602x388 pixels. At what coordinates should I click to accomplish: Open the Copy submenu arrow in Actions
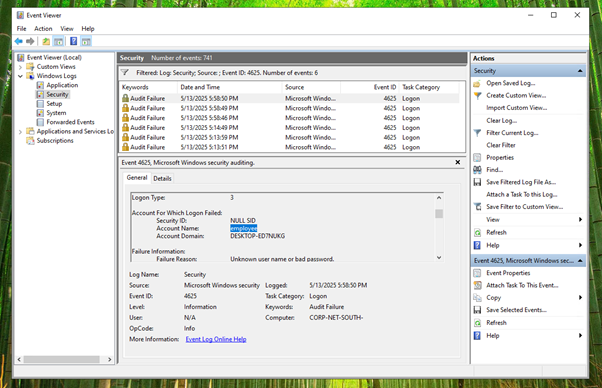coord(580,297)
